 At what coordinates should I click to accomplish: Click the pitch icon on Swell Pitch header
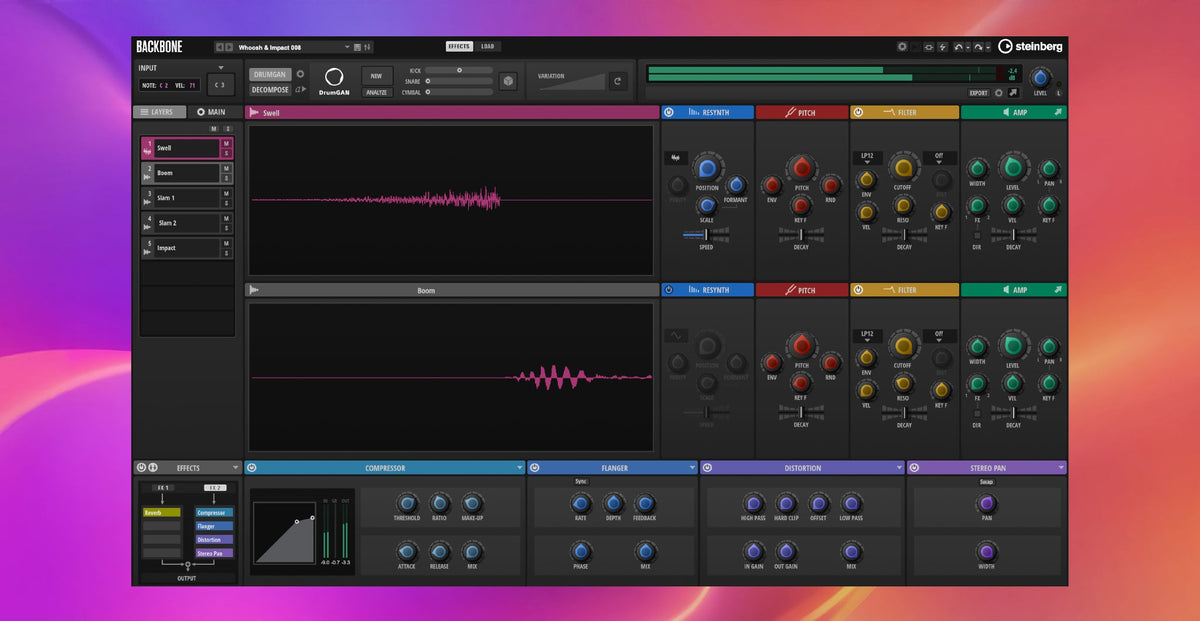coord(790,113)
